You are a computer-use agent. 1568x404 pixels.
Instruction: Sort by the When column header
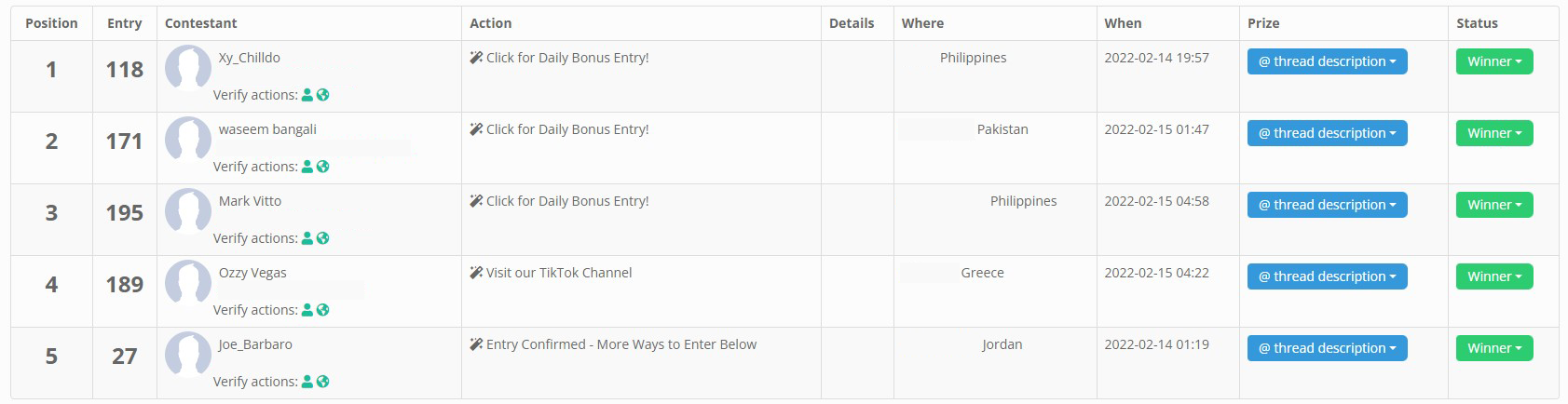click(1123, 23)
